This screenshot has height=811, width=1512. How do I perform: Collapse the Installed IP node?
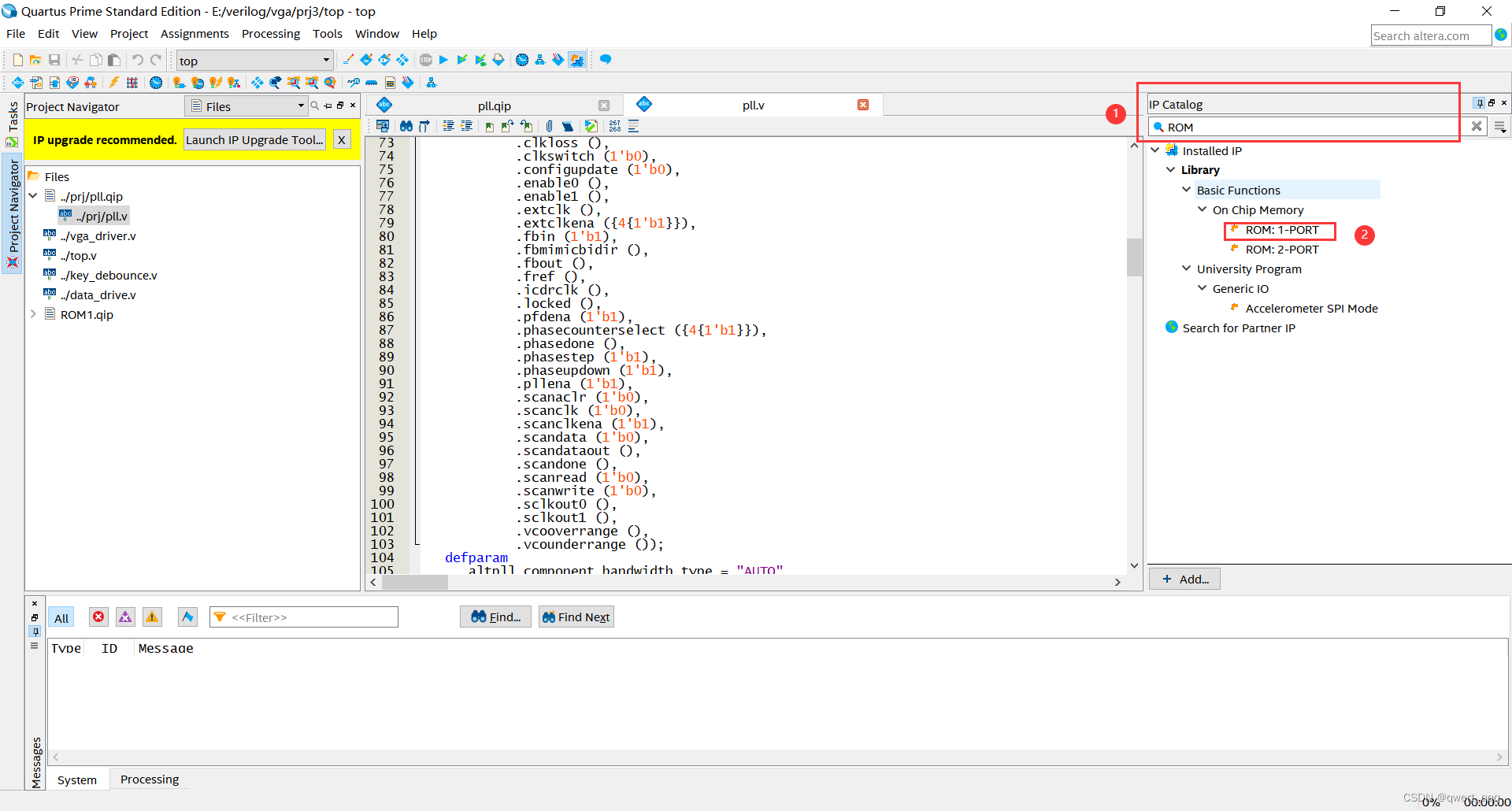(1155, 150)
